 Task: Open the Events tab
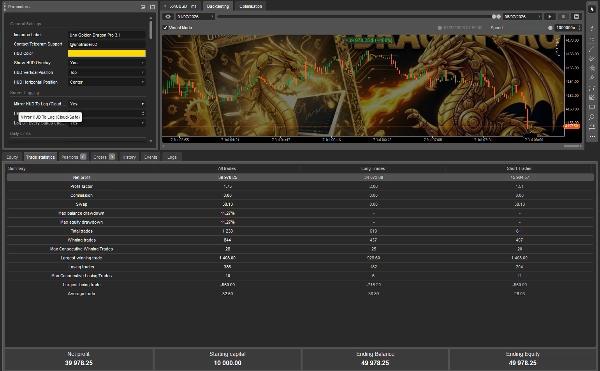pyautogui.click(x=150, y=157)
